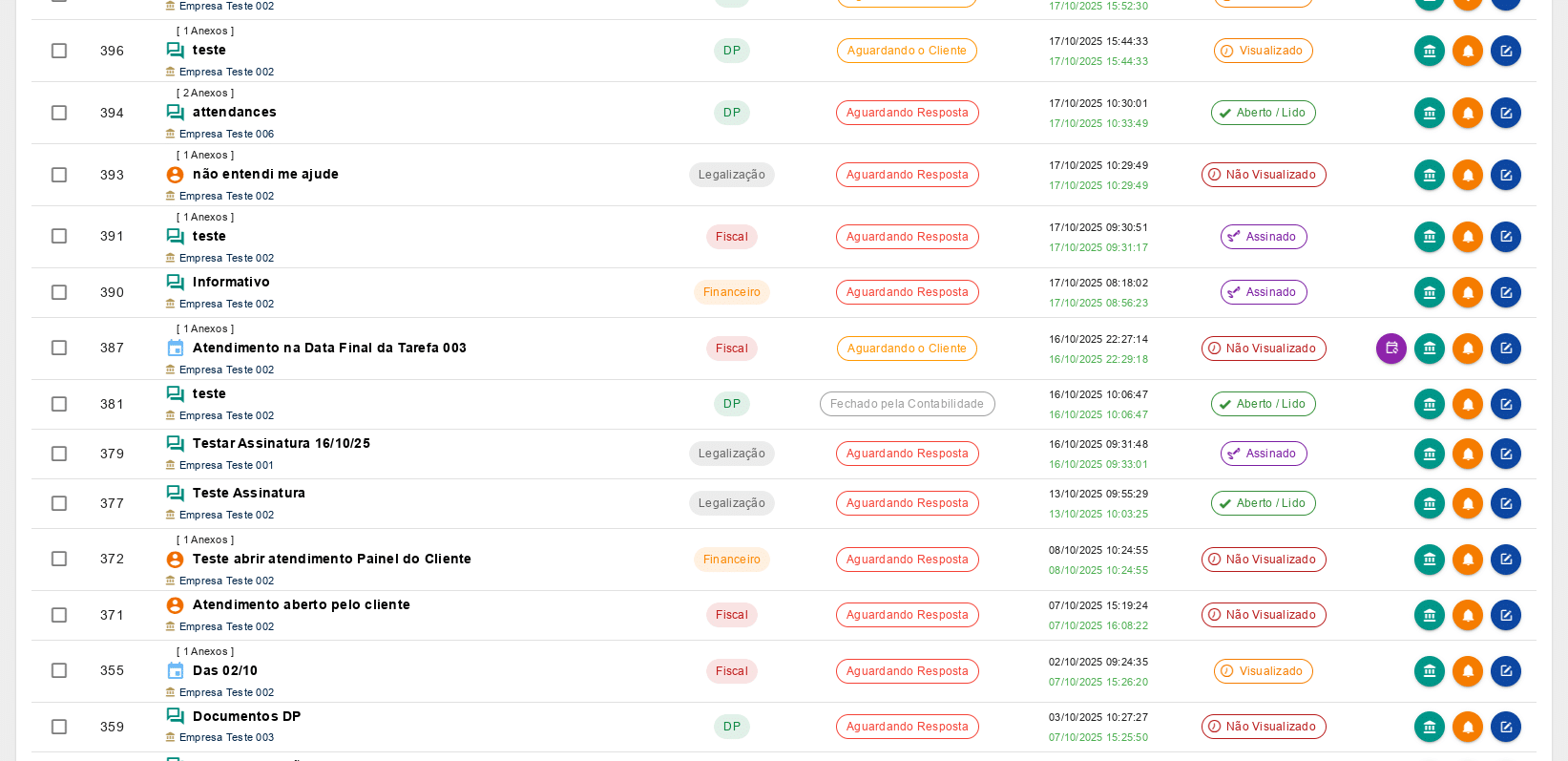This screenshot has width=1568, height=761.
Task: Click the blue edit icon for ticket 359
Action: point(1506,727)
